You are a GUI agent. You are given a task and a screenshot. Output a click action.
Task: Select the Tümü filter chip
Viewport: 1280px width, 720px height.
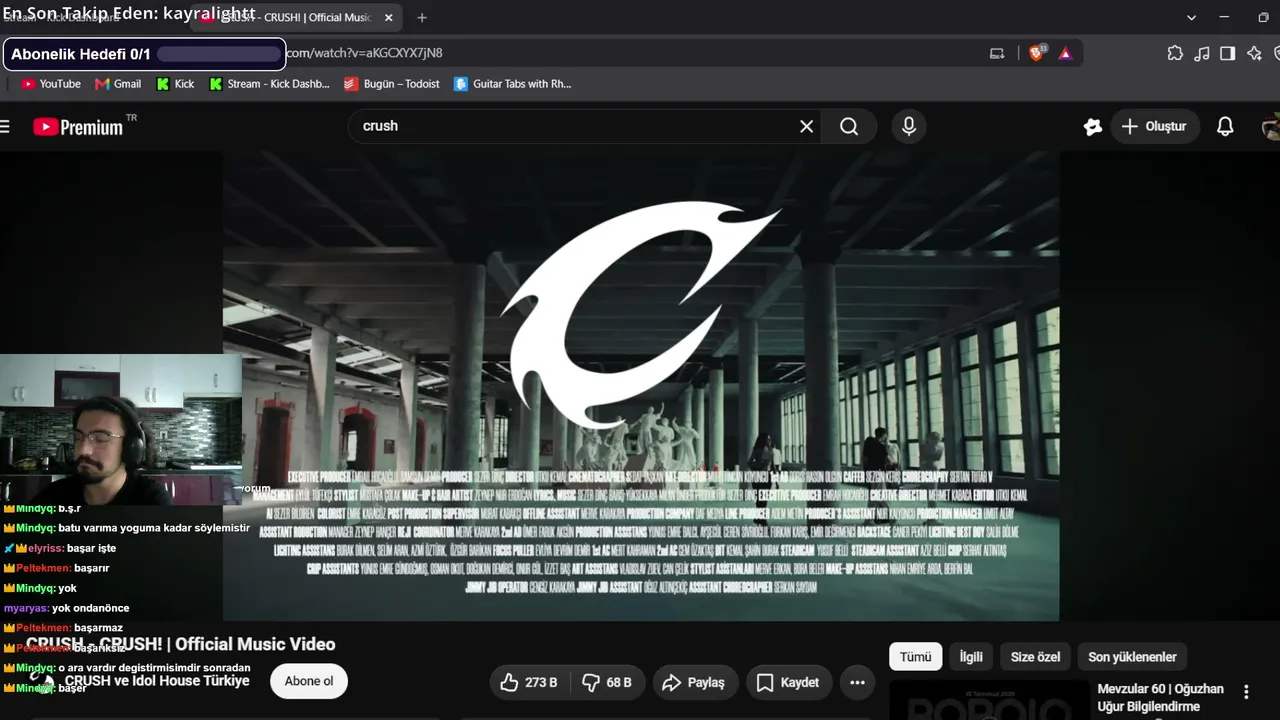915,656
